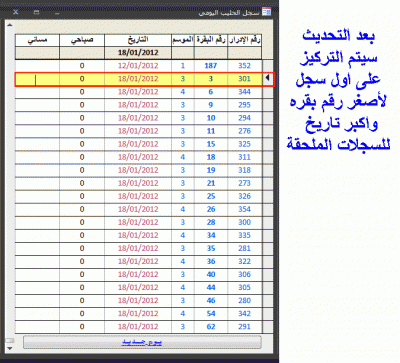Click cow number 26 in row 354
This screenshot has width=400, height=363.
coord(211,209)
